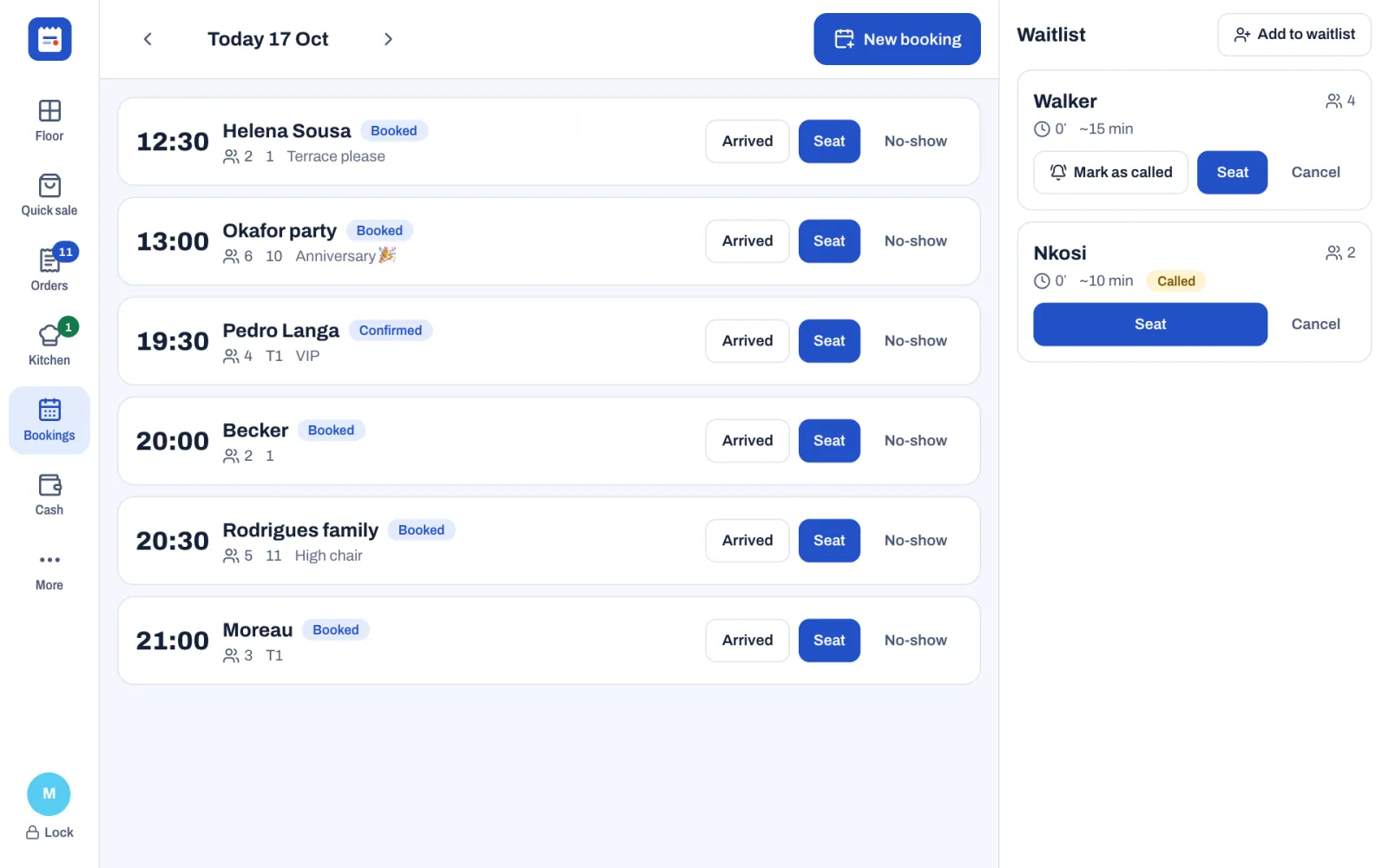Seat the Rodrigues family

tap(829, 541)
